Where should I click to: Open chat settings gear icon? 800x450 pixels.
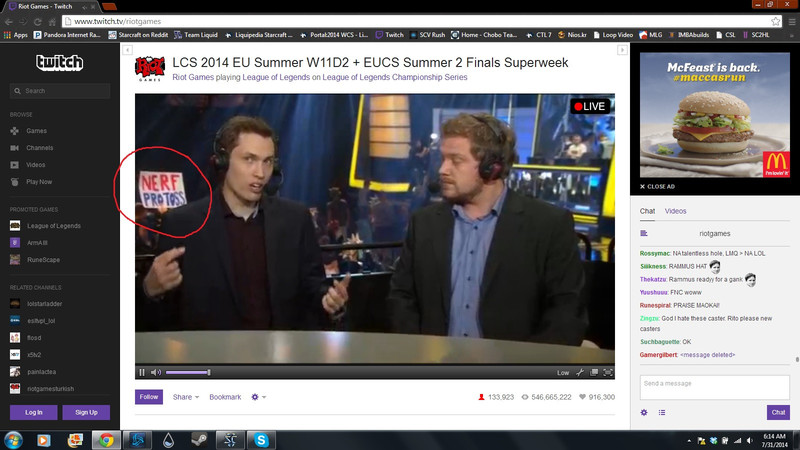[644, 413]
